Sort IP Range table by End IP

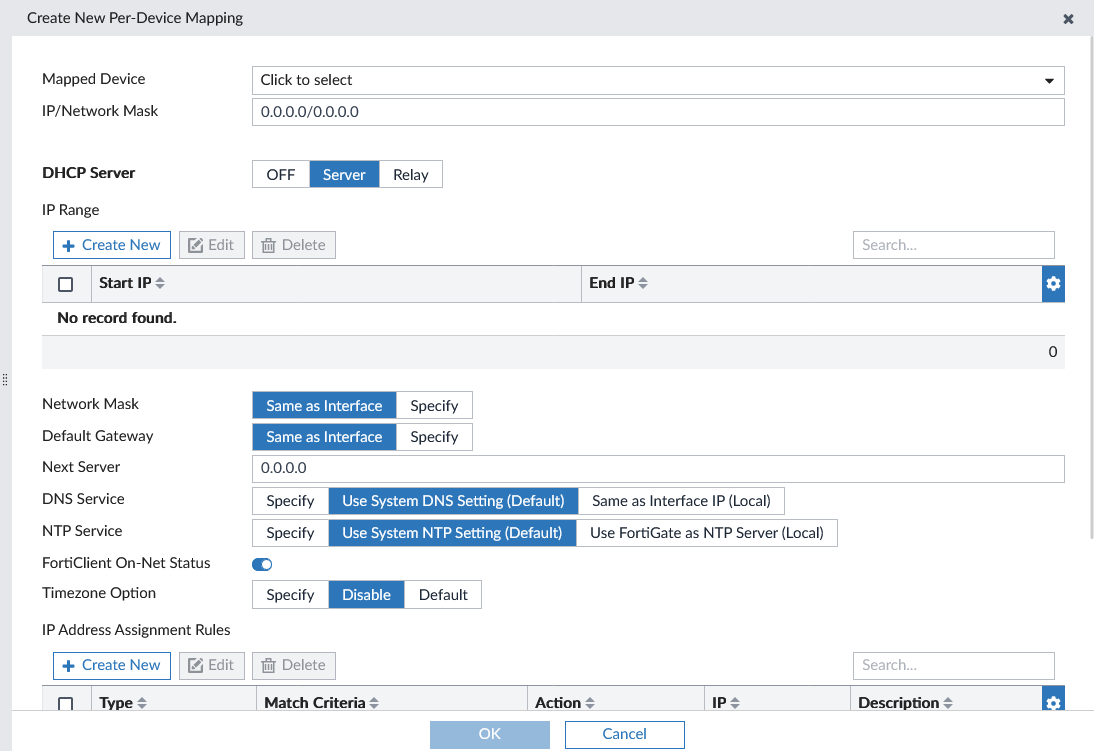coord(643,284)
